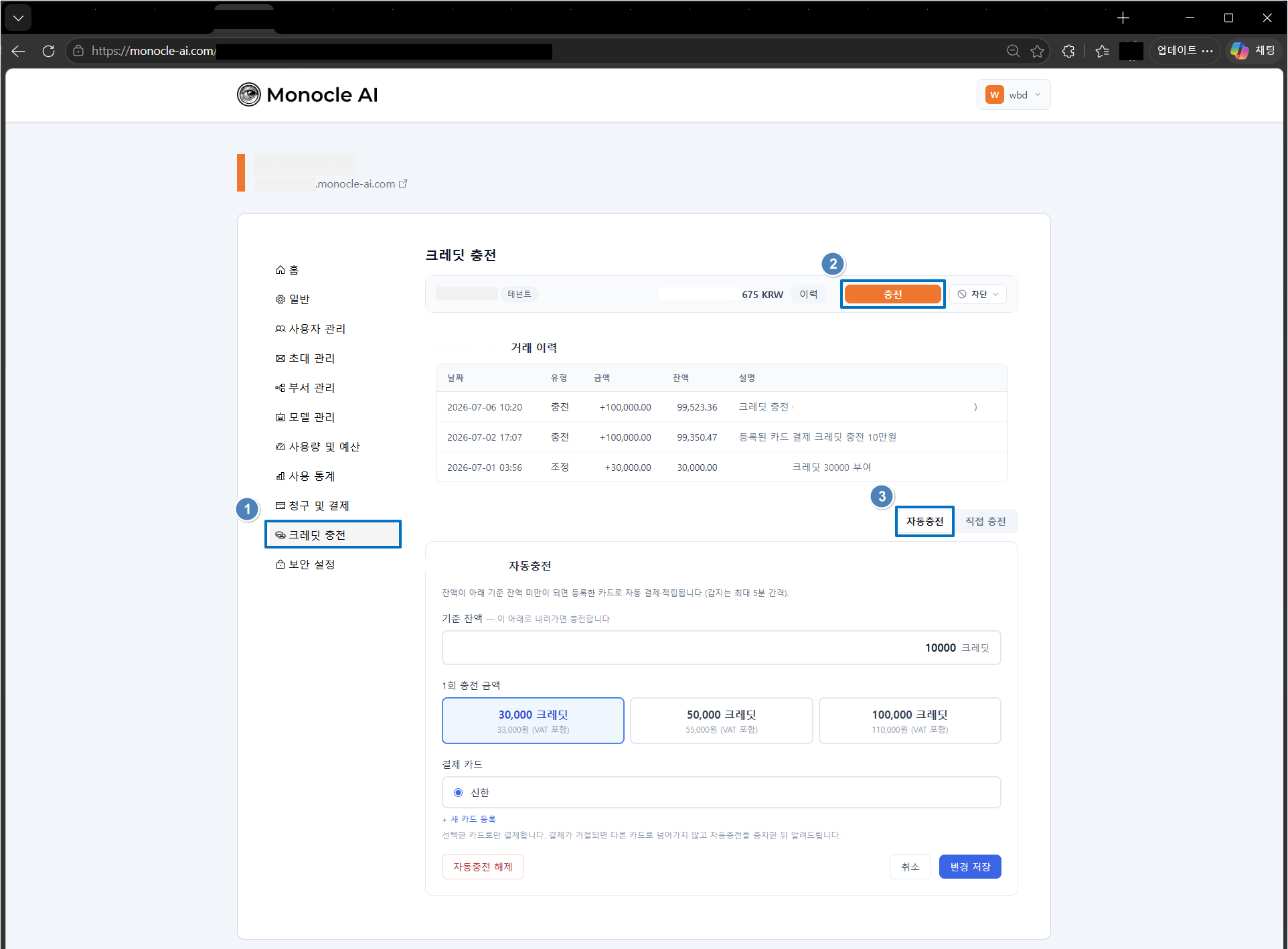Viewport: 1288px width, 949px height.
Task: Click the 변경 저장 button
Action: point(970,867)
